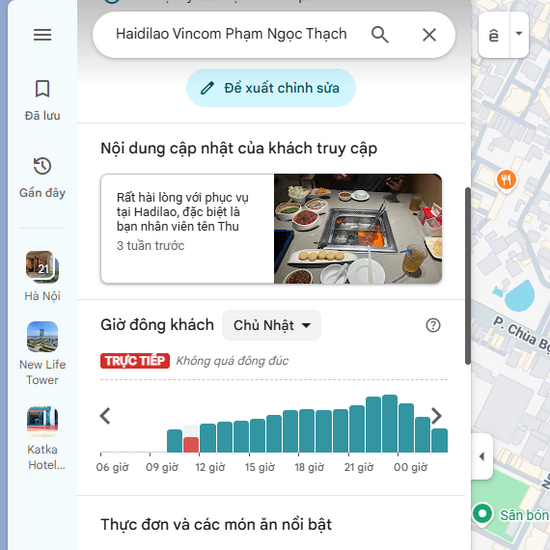Open the visitor update review card
The image size is (550, 550).
[x=271, y=229]
